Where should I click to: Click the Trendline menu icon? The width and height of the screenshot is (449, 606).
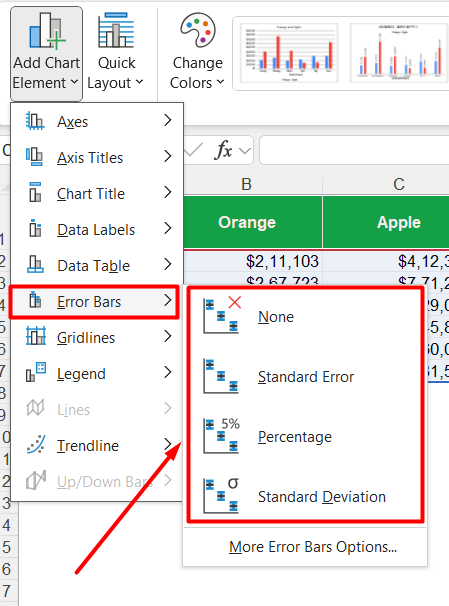[x=36, y=444]
